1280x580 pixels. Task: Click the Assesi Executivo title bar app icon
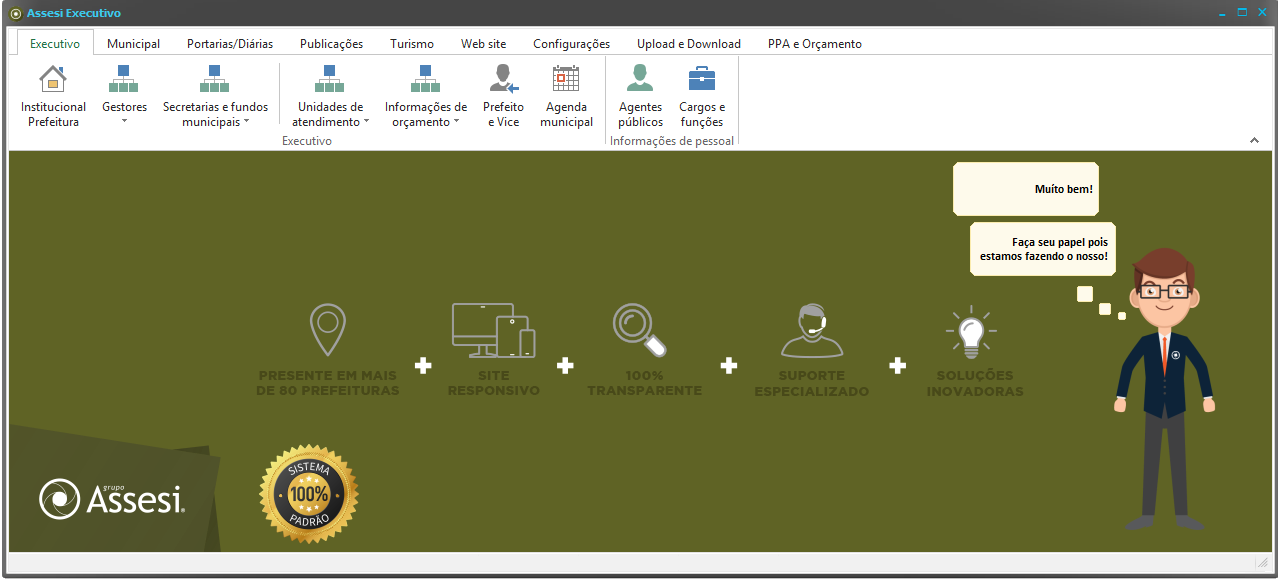pyautogui.click(x=15, y=13)
